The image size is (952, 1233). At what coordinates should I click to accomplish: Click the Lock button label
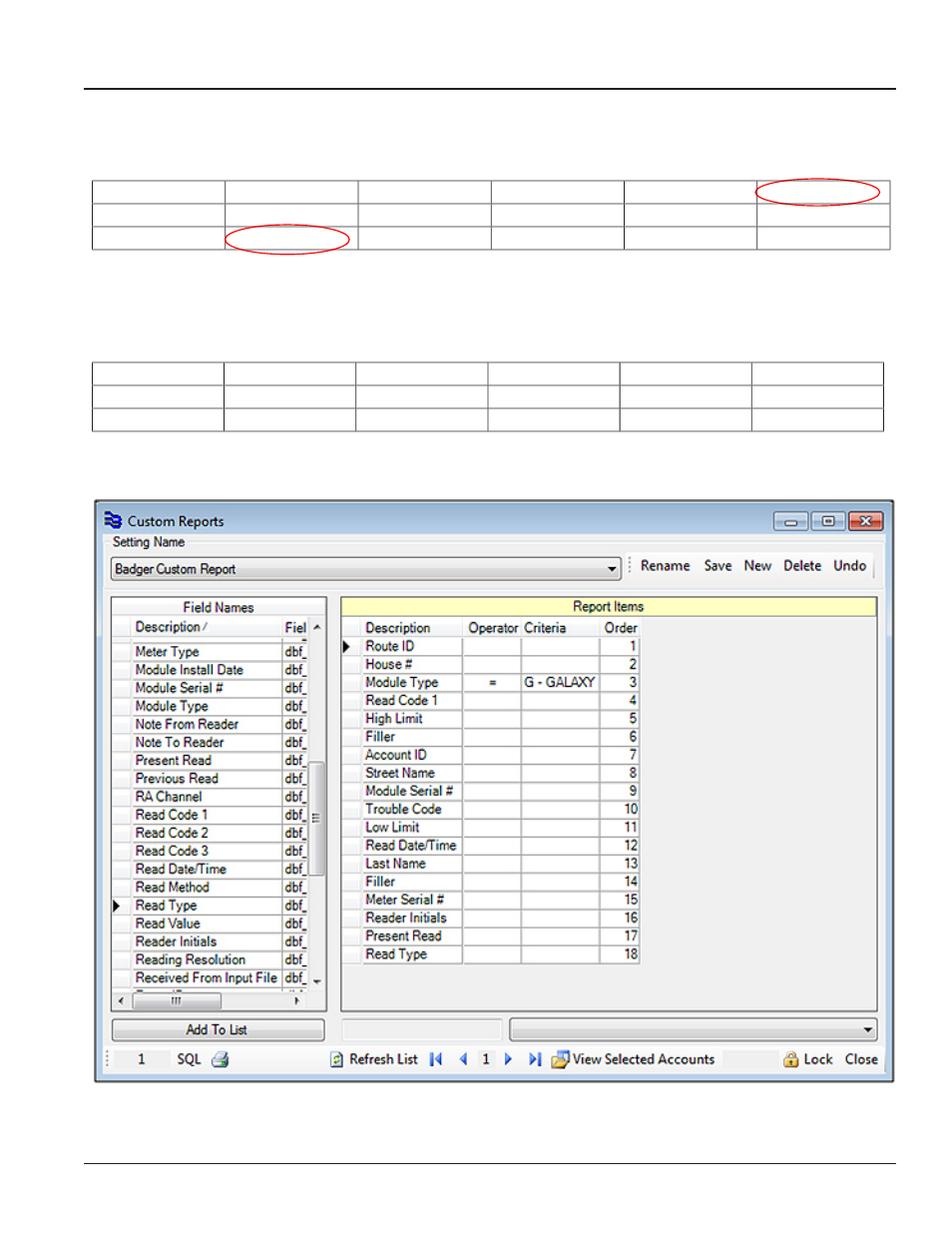click(818, 1059)
